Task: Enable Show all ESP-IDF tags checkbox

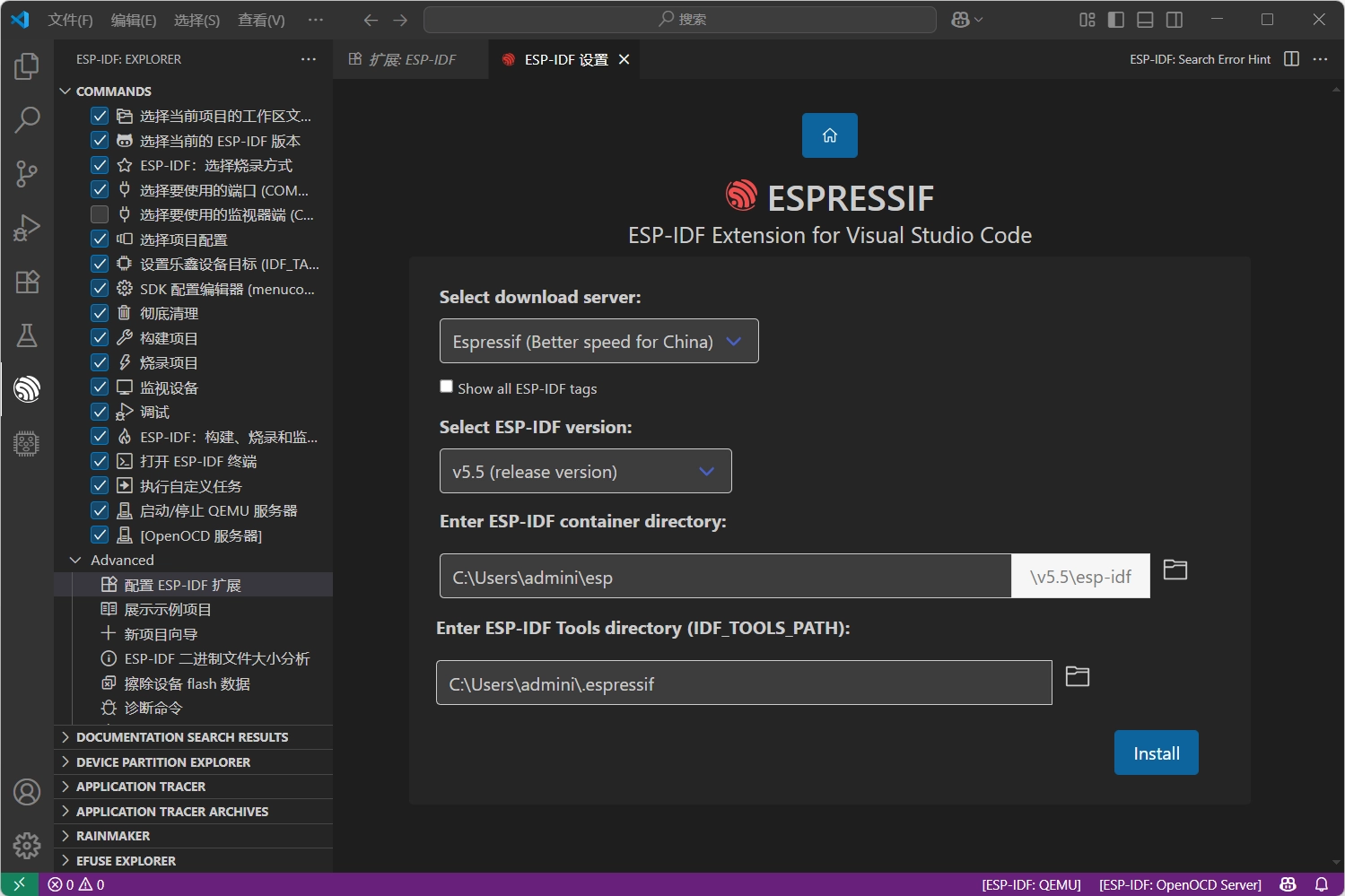Action: coord(446,387)
